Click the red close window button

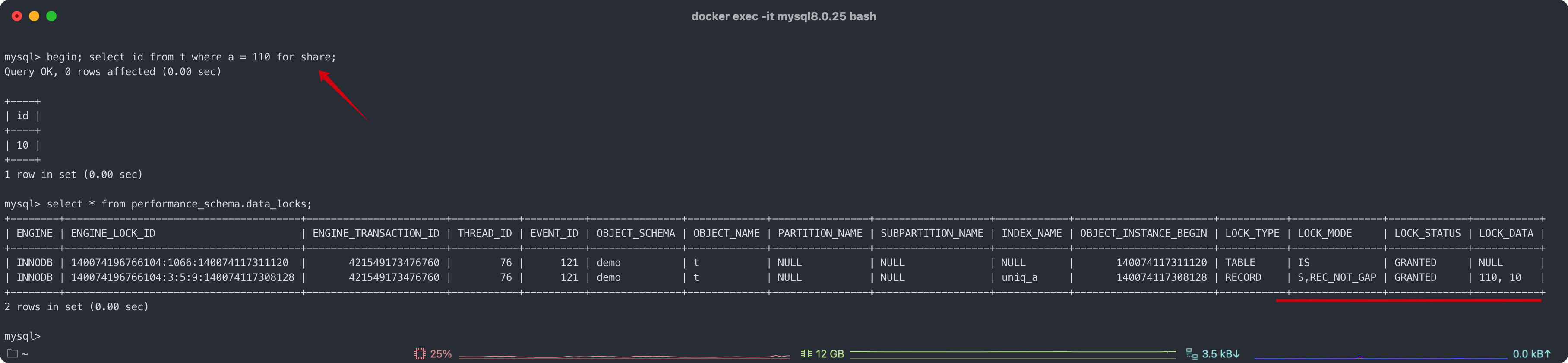(17, 16)
